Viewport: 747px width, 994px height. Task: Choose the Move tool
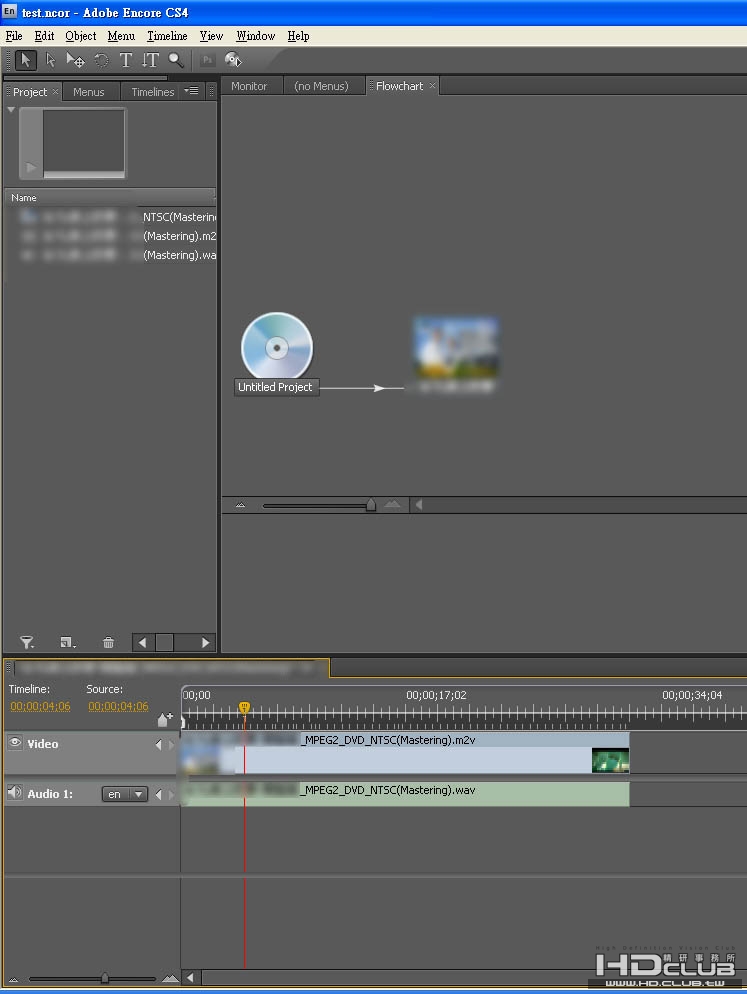tap(75, 60)
